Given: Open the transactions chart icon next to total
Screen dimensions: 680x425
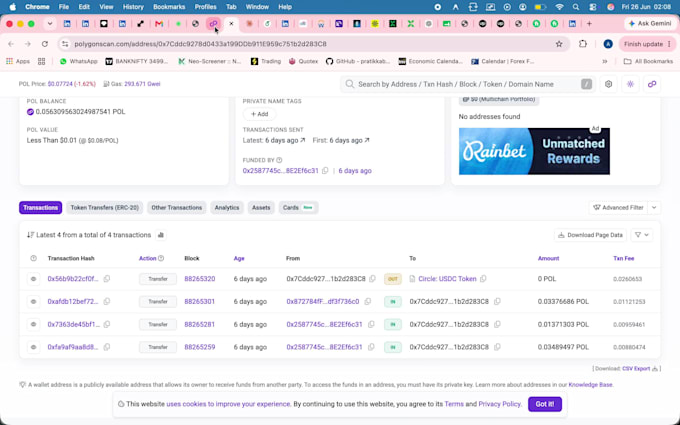Looking at the screenshot, I should [161, 235].
